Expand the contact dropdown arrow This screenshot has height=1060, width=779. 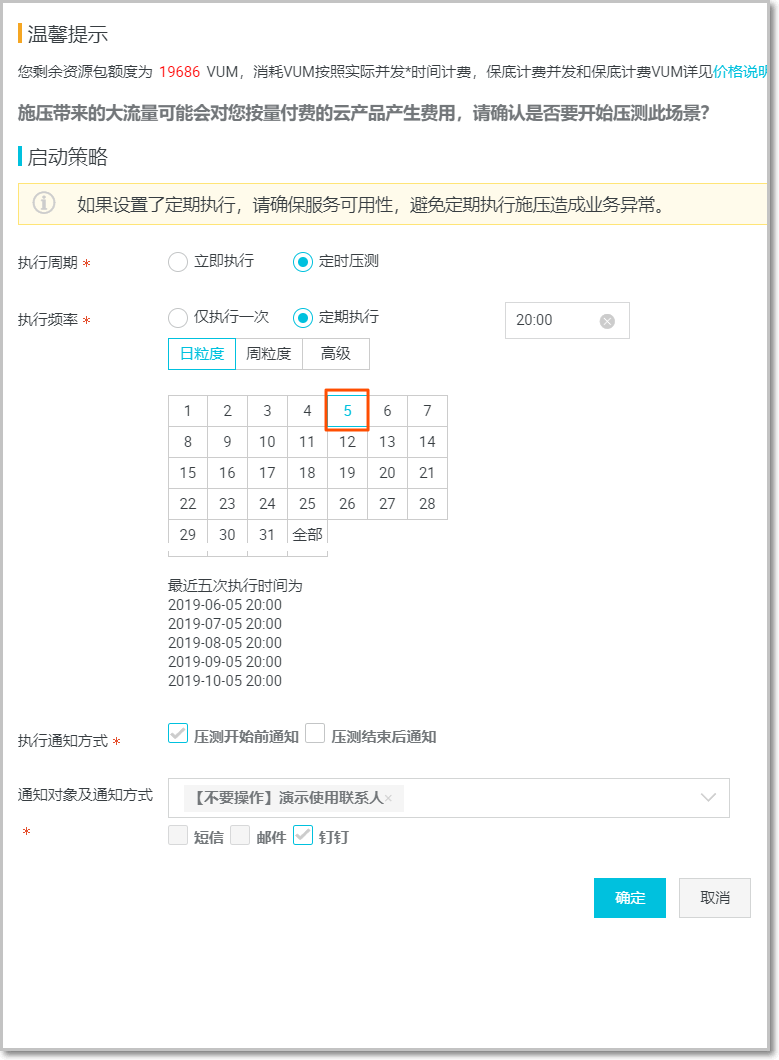pos(708,798)
